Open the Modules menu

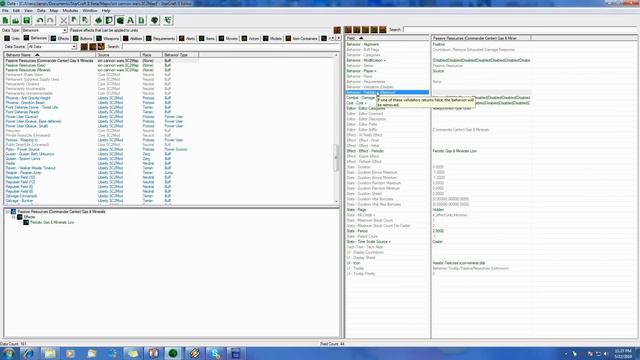coord(70,11)
